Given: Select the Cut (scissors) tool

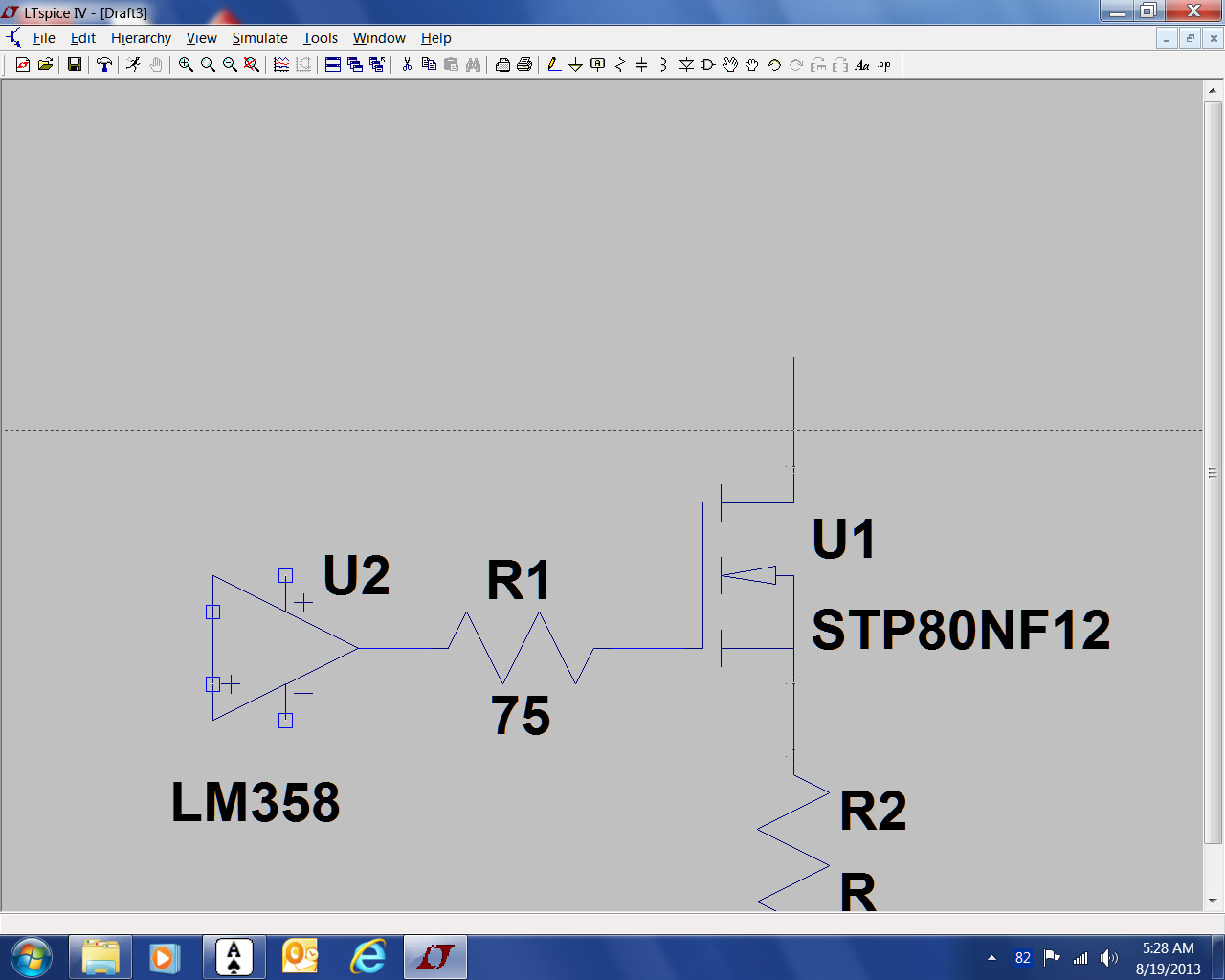Looking at the screenshot, I should 407,65.
